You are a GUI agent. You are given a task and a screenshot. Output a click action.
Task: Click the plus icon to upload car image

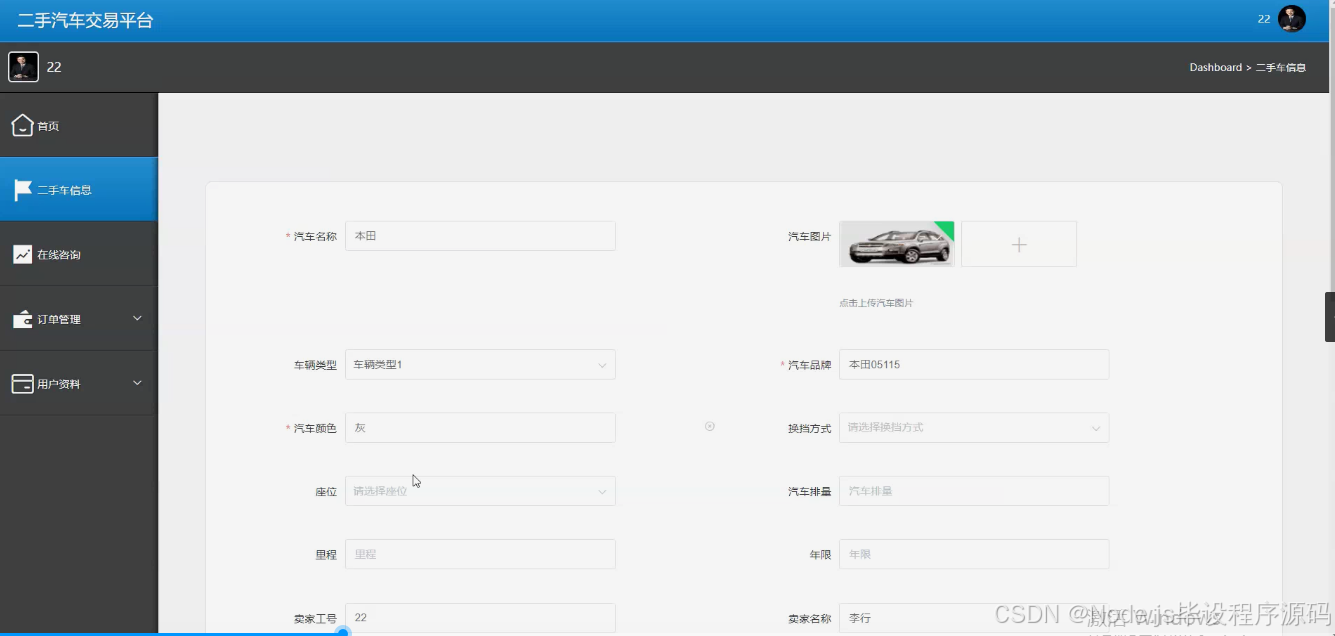1019,244
